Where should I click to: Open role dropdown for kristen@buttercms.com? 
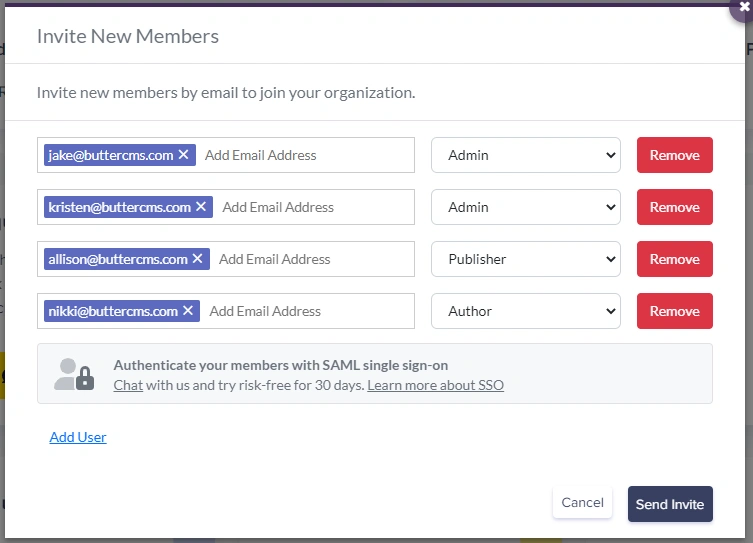click(526, 207)
